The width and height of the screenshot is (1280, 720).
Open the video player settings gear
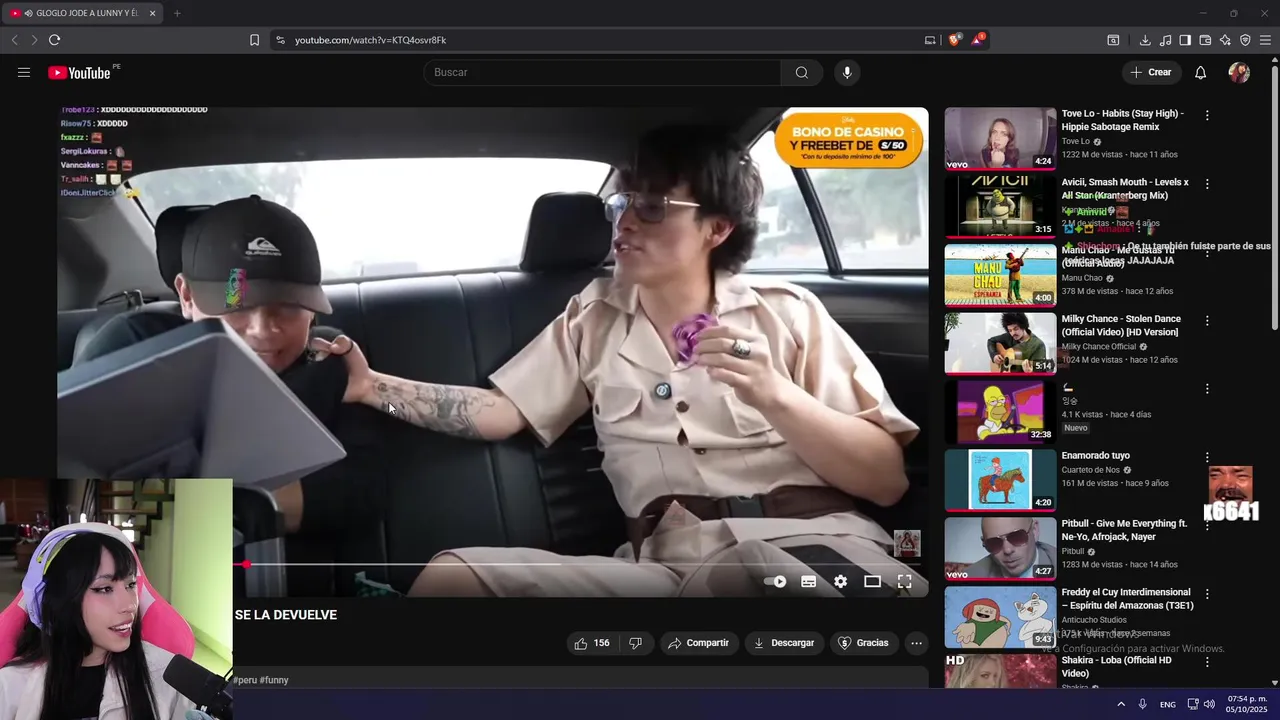click(841, 581)
